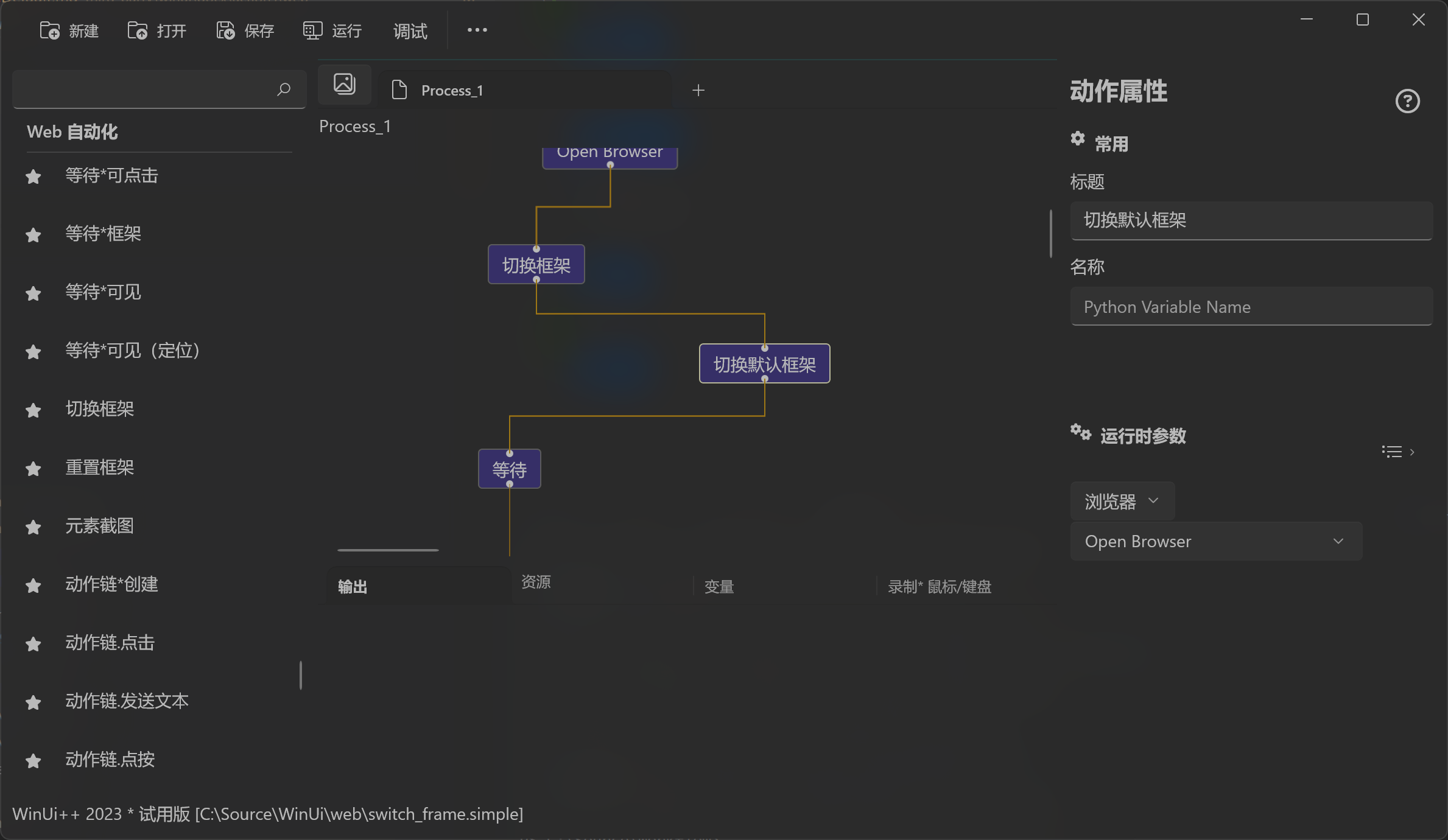Screen dimensions: 1448x840
Task: Open the 浏览器 dropdown
Action: click(x=1122, y=500)
